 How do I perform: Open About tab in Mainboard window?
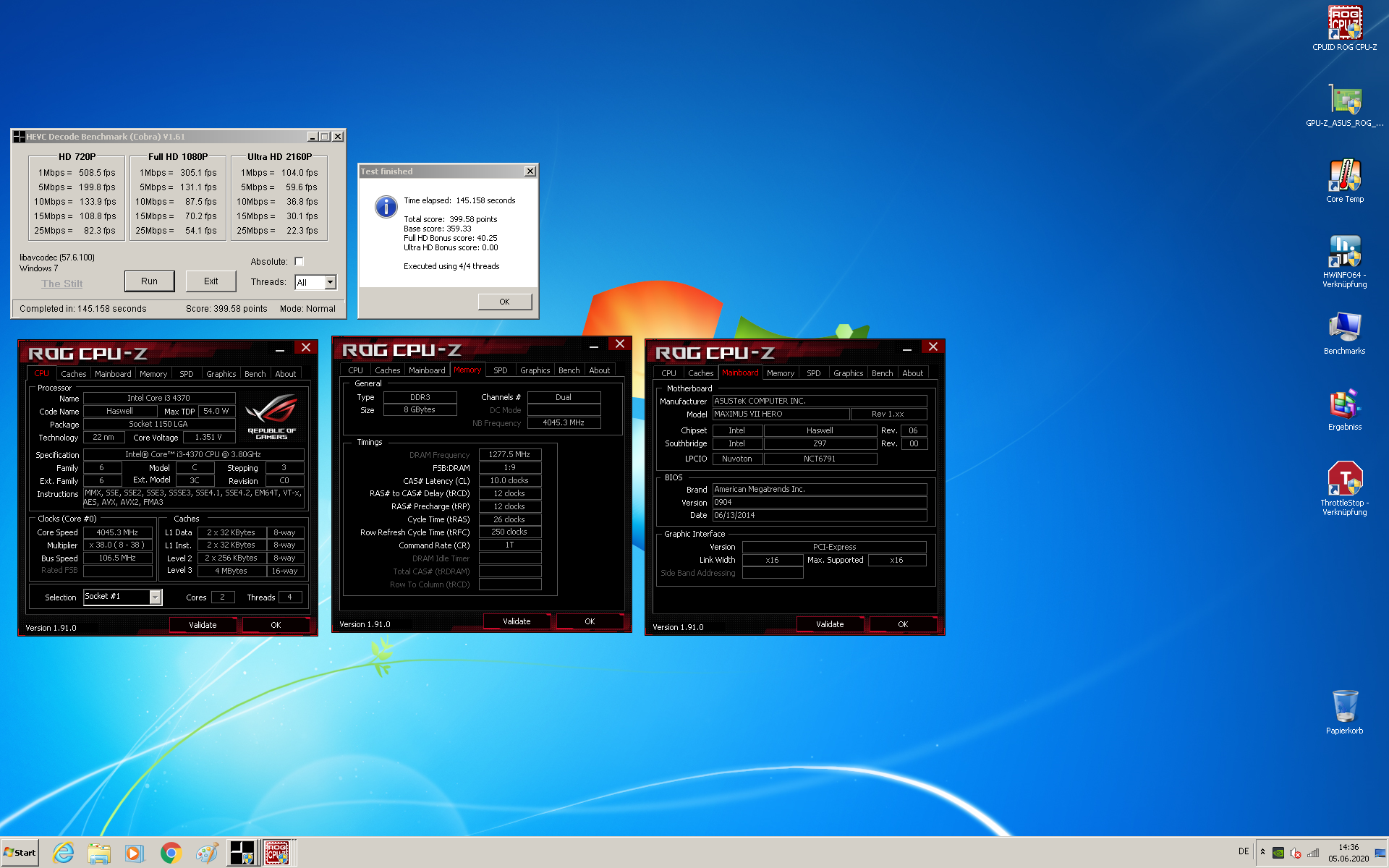point(912,373)
